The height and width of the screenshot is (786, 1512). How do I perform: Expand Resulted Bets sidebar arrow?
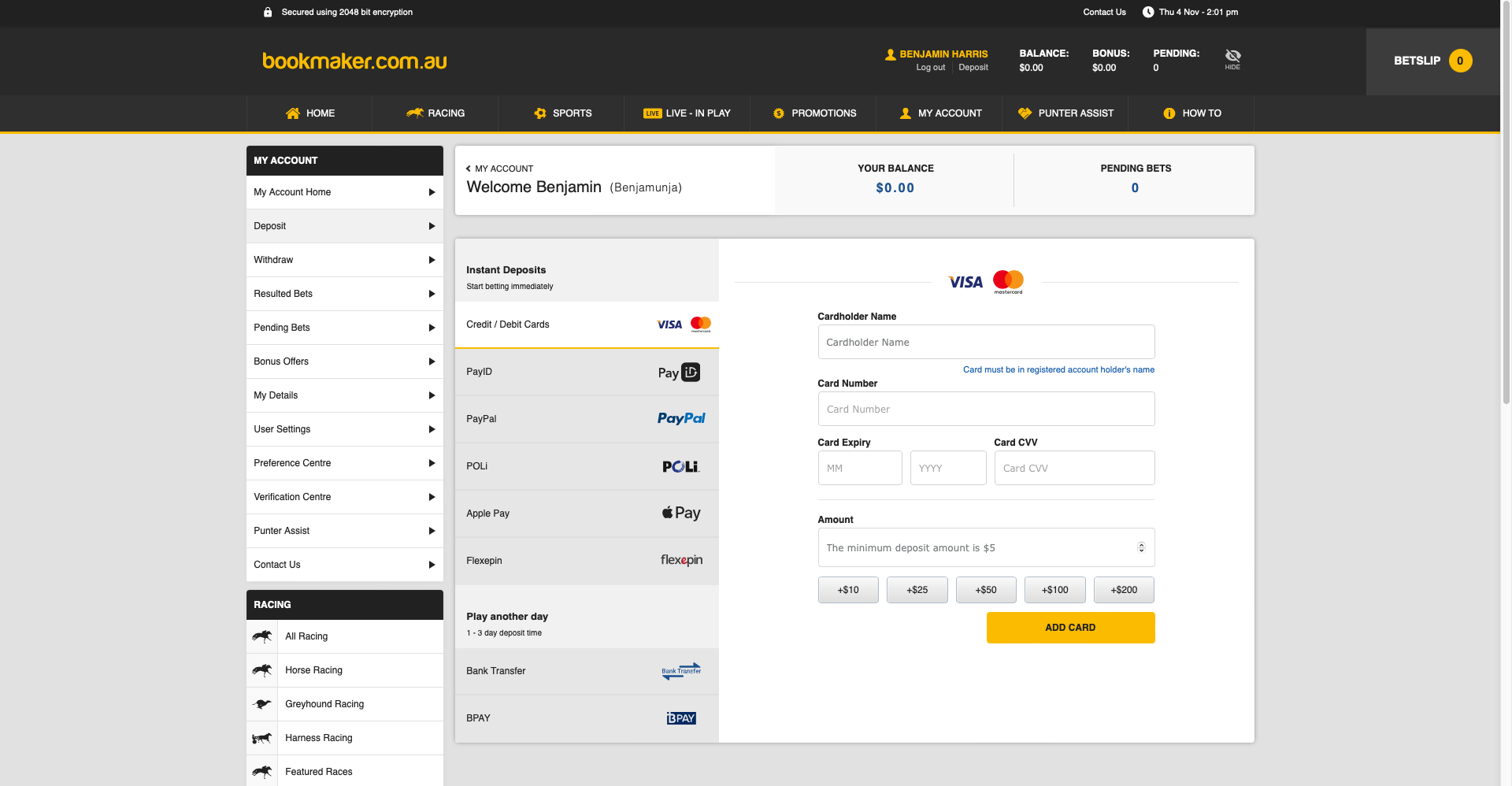(432, 294)
